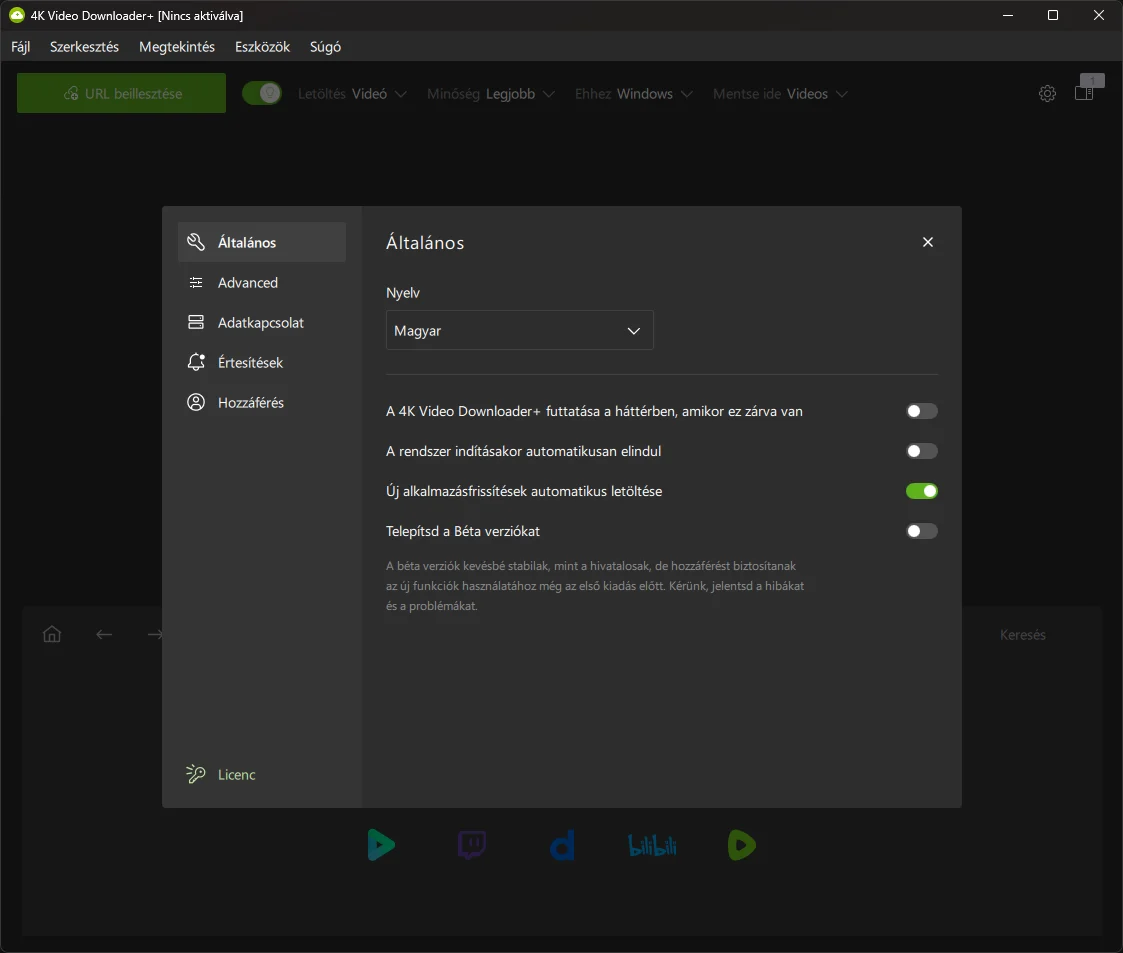1123x953 pixels.
Task: Open the Megtekintés menu
Action: pyautogui.click(x=177, y=47)
